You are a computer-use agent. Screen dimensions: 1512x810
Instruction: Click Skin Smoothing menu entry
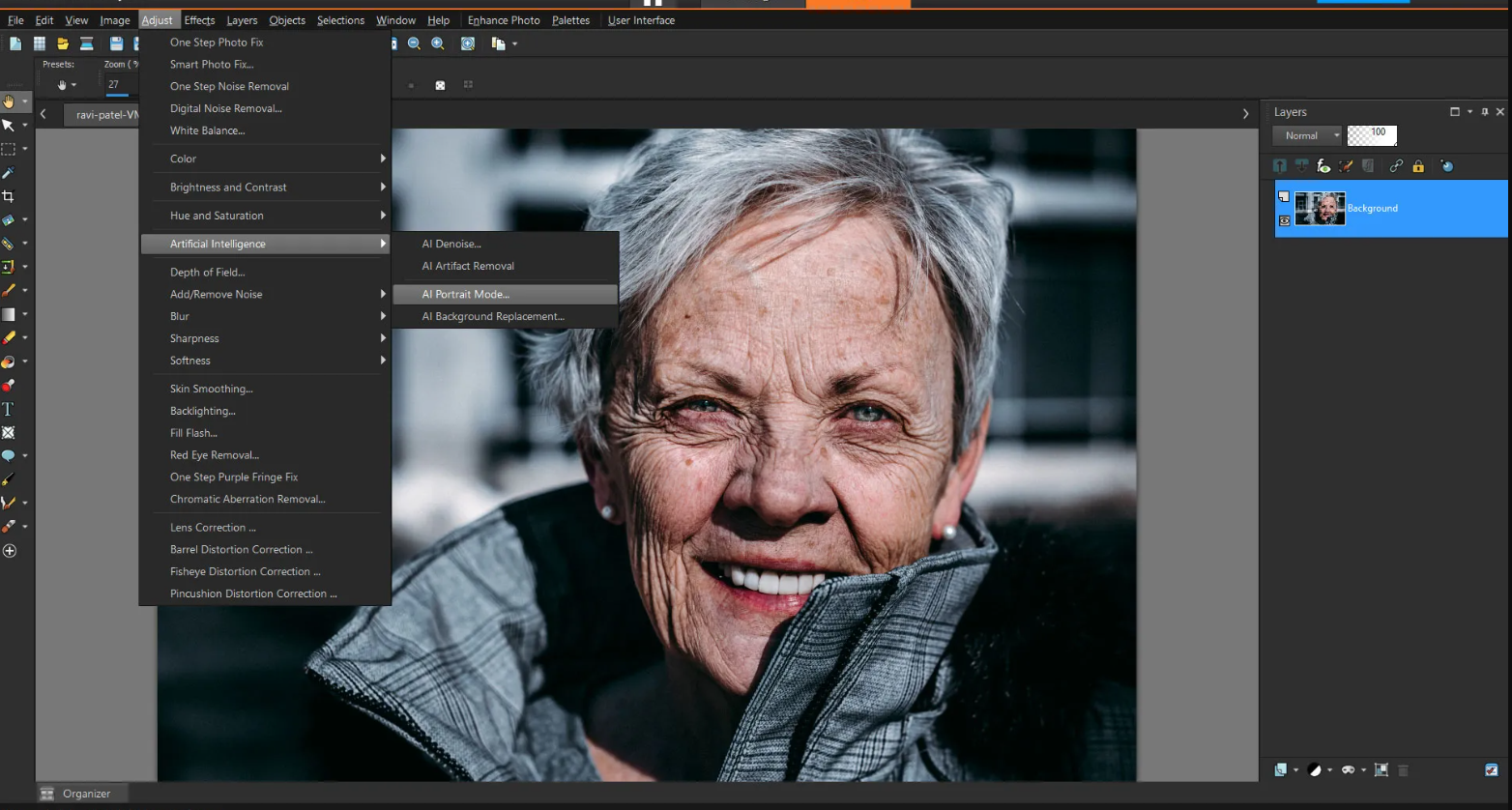point(211,389)
